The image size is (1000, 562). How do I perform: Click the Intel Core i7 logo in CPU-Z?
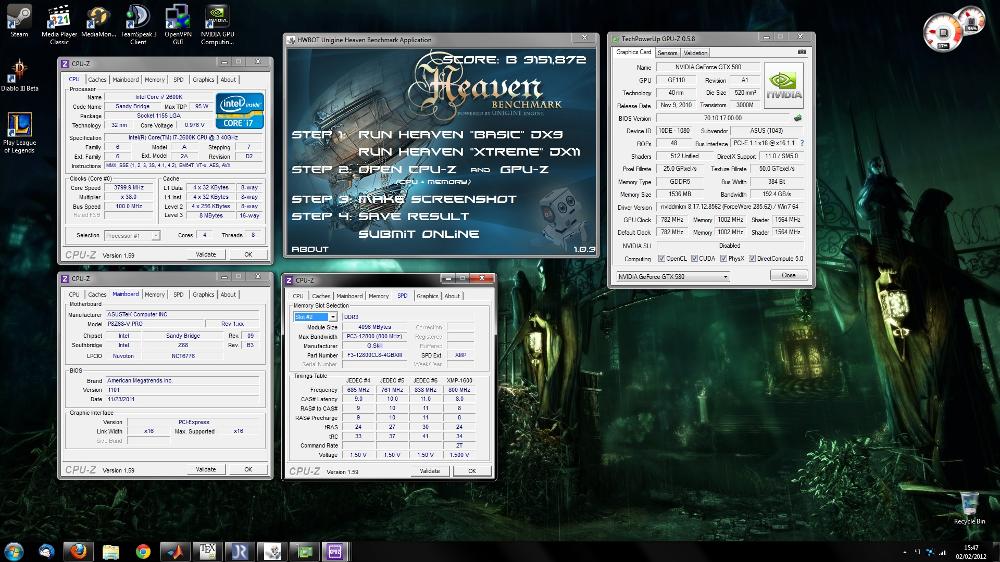240,111
